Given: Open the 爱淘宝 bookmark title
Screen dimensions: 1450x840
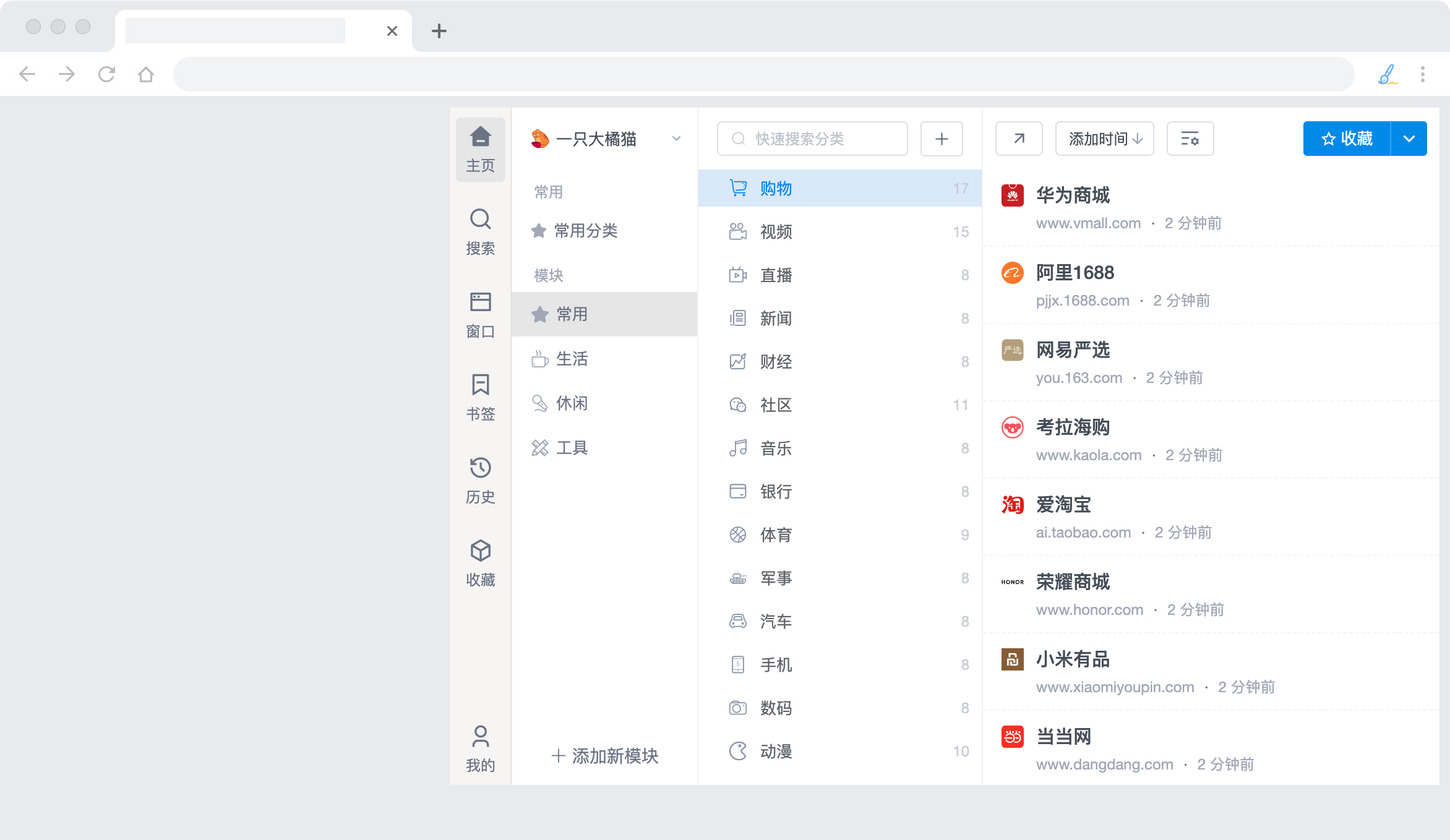Looking at the screenshot, I should coord(1063,505).
